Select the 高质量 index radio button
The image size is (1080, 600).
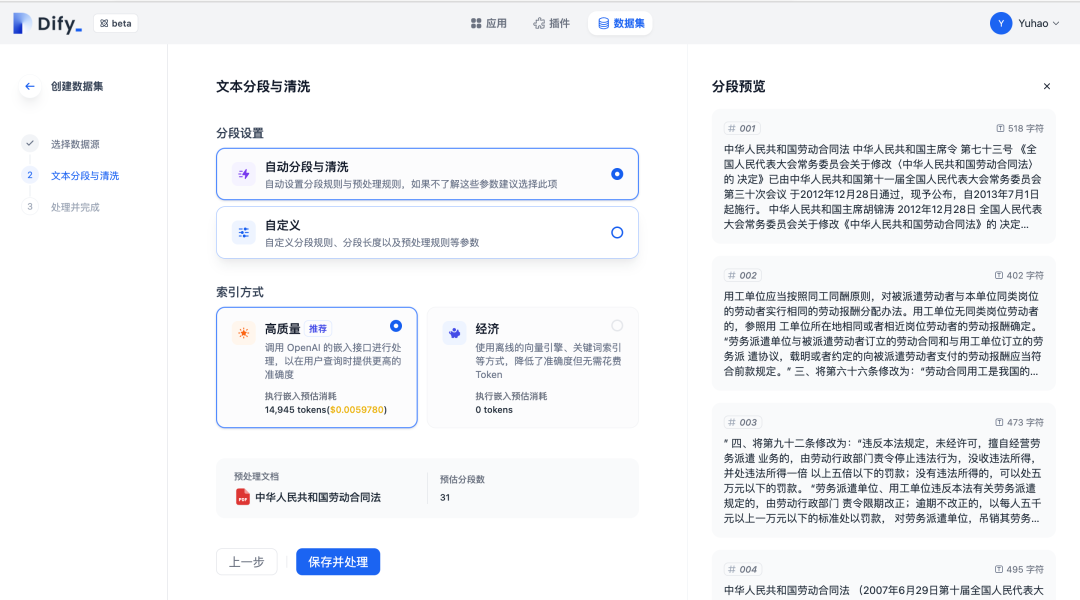pos(396,326)
